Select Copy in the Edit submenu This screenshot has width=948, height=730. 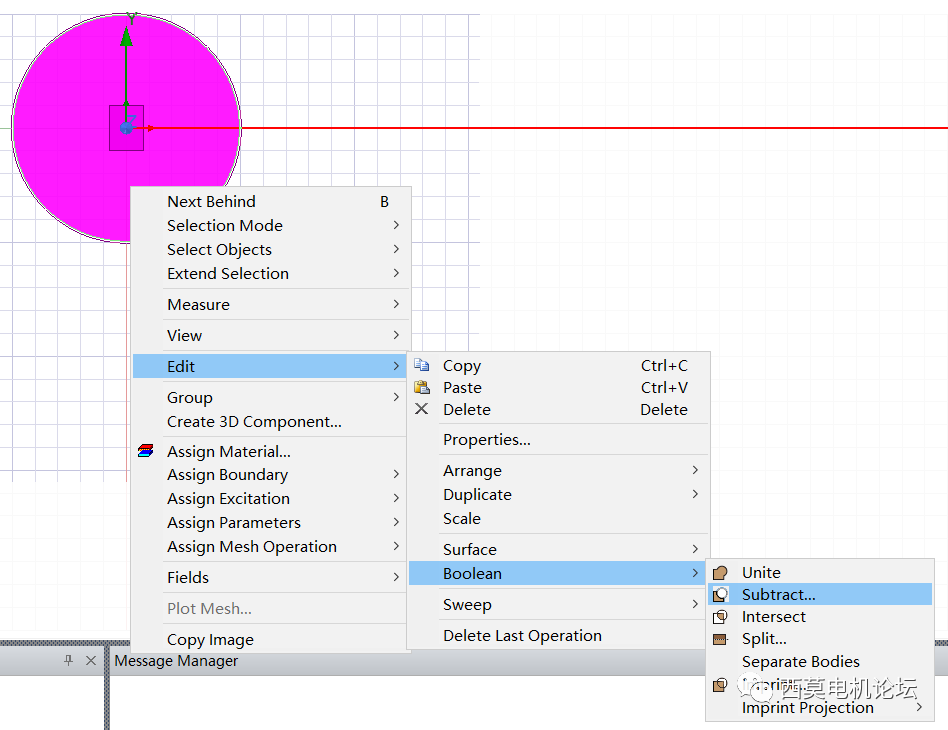point(559,365)
